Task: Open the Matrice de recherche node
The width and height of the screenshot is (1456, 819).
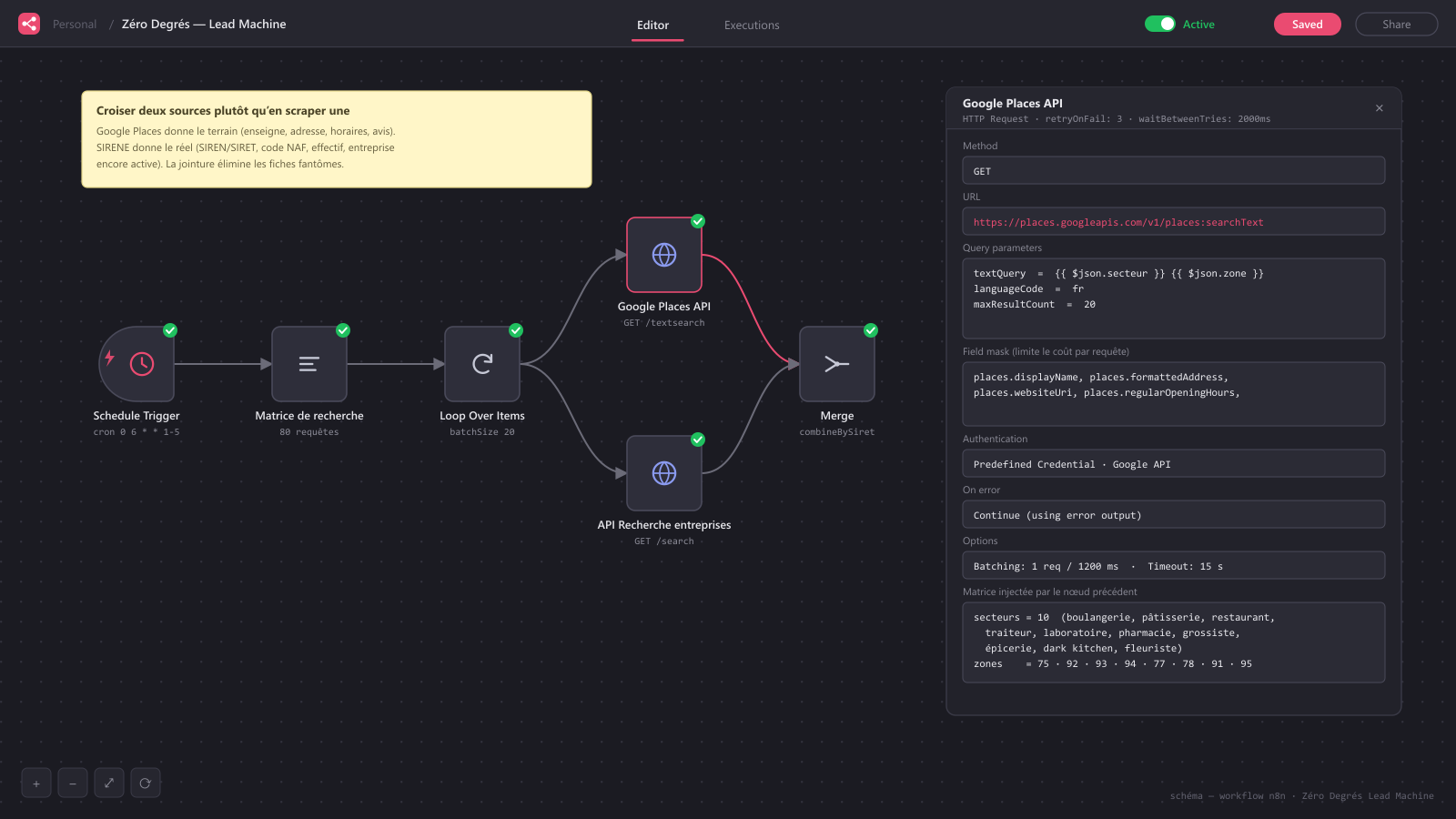Action: [309, 364]
